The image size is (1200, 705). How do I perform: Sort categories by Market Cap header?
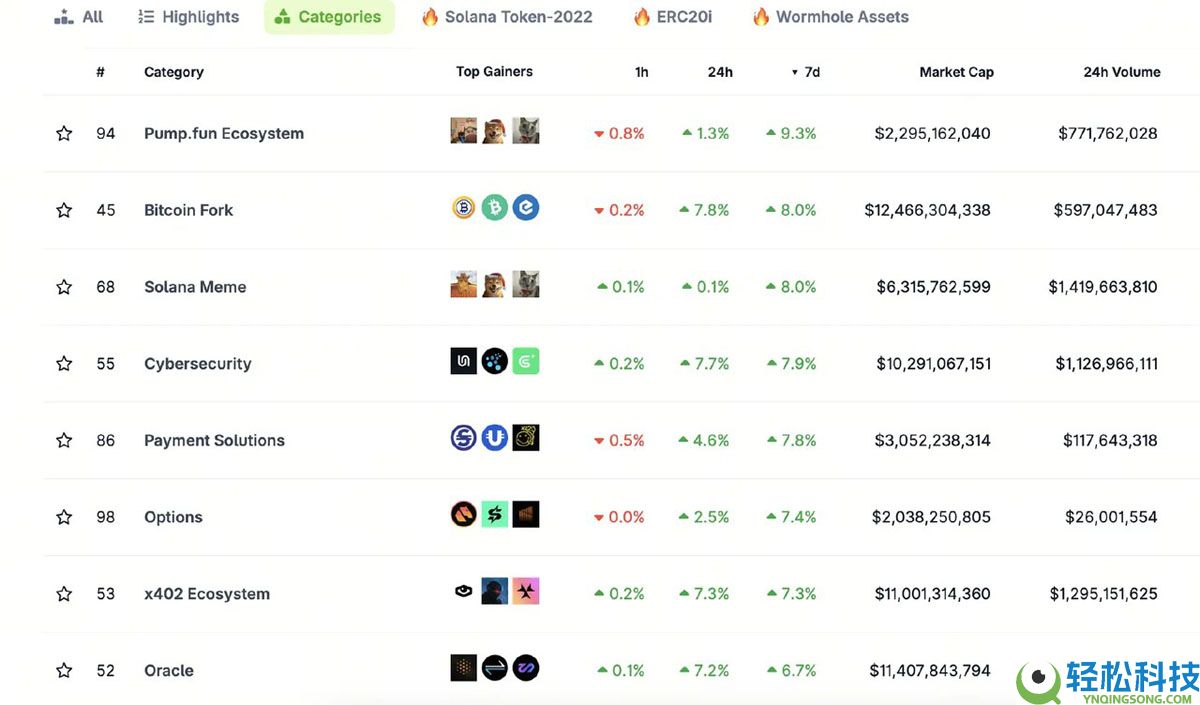pyautogui.click(x=956, y=72)
